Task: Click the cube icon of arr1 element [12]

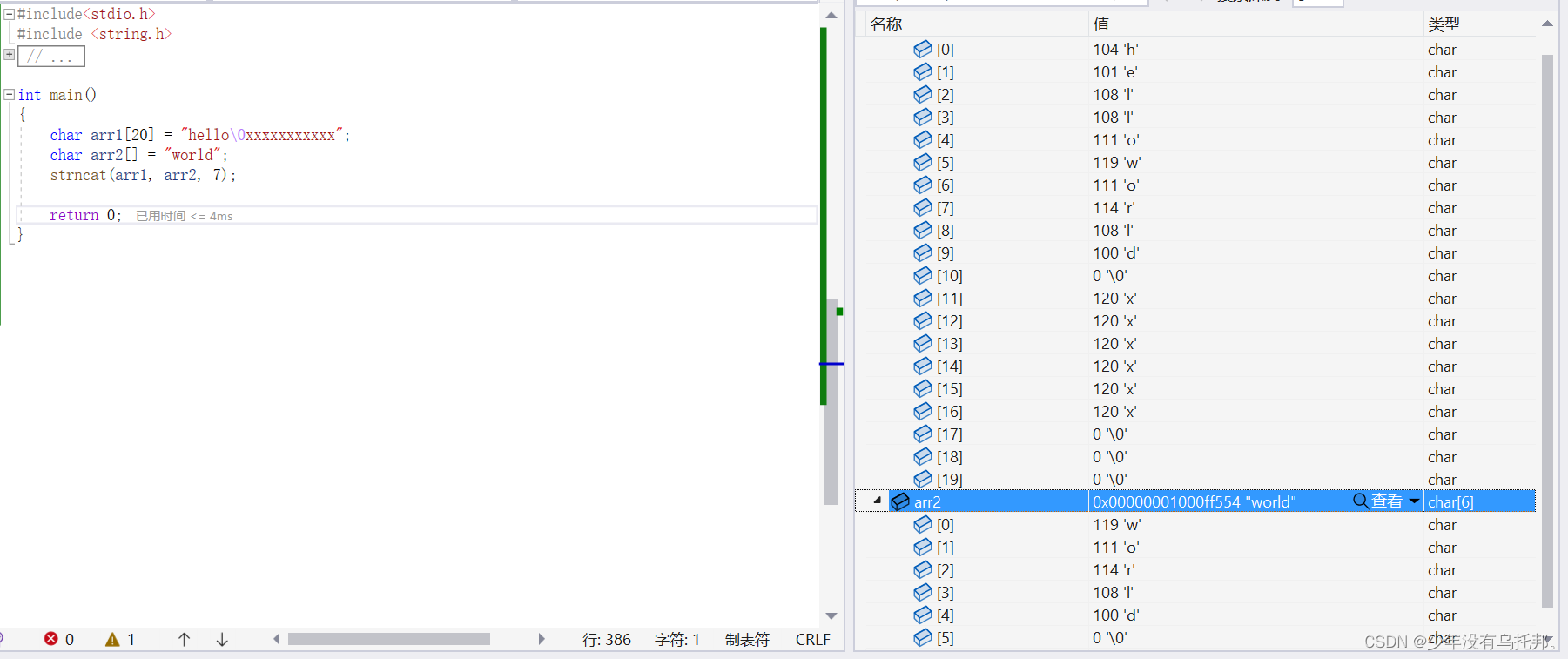Action: pos(923,320)
